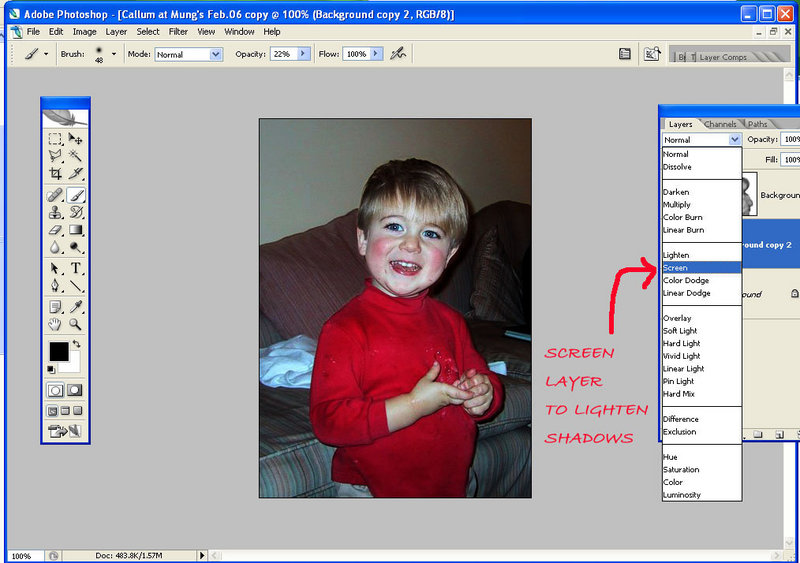800x563 pixels.
Task: Open the status bar info arrow
Action: tap(202, 555)
